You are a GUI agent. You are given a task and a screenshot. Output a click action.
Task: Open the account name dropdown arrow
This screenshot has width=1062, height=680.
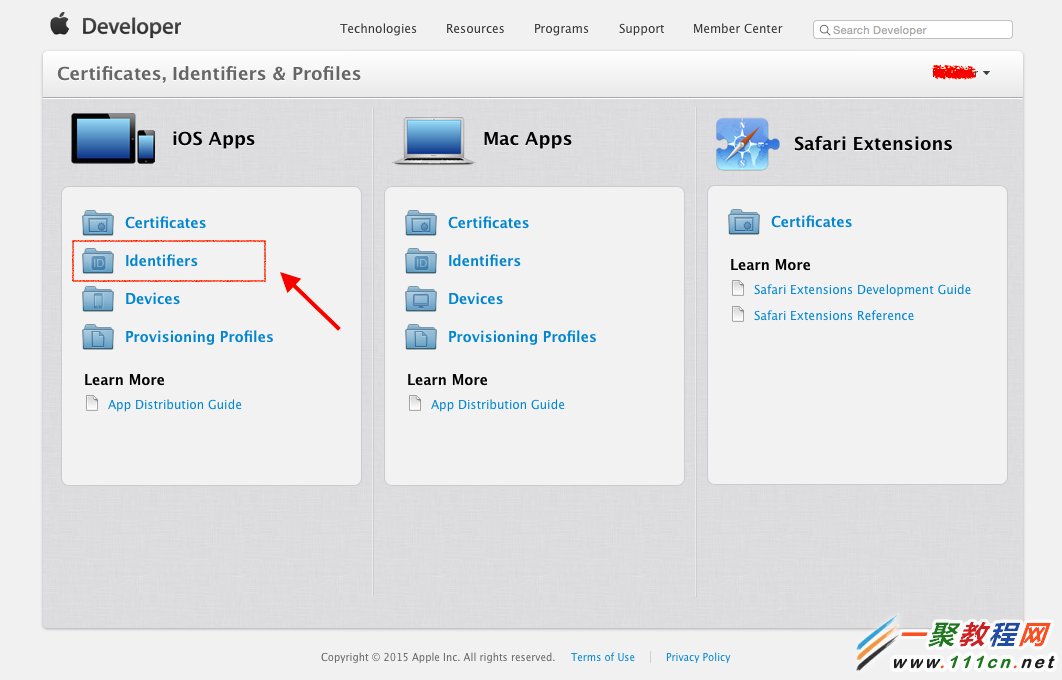[986, 72]
